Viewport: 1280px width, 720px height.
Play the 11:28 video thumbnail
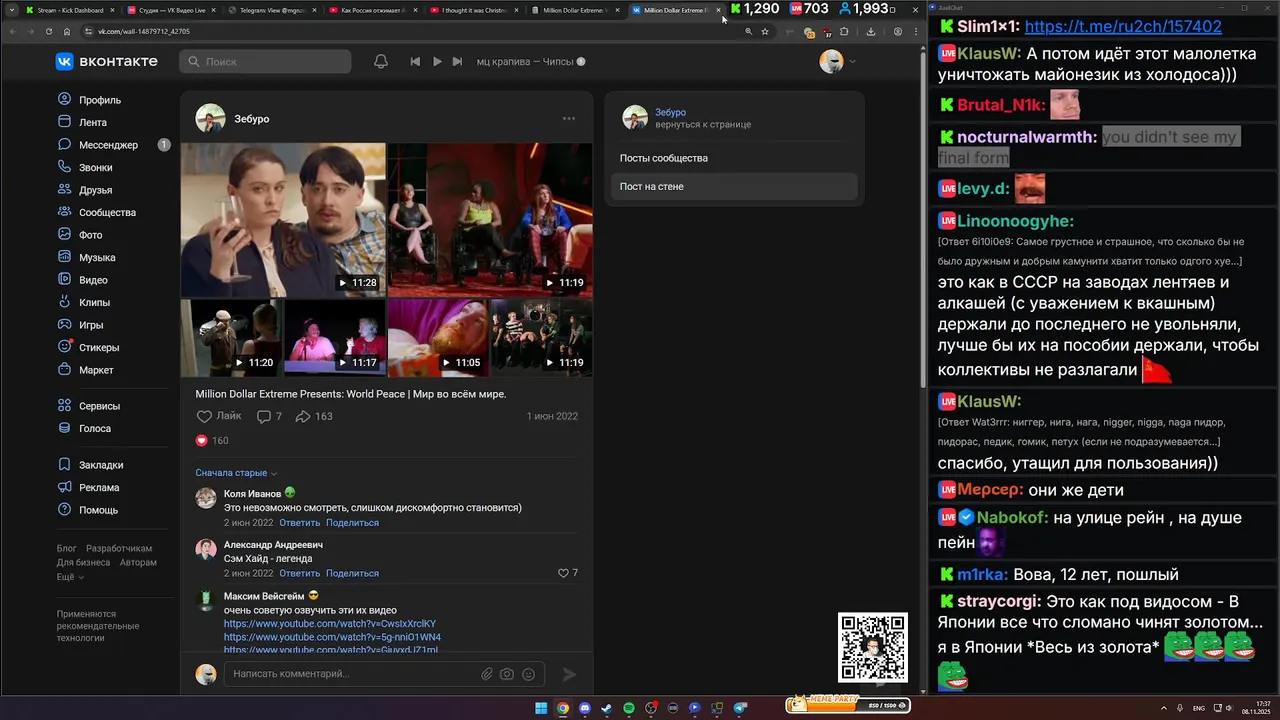[x=283, y=220]
